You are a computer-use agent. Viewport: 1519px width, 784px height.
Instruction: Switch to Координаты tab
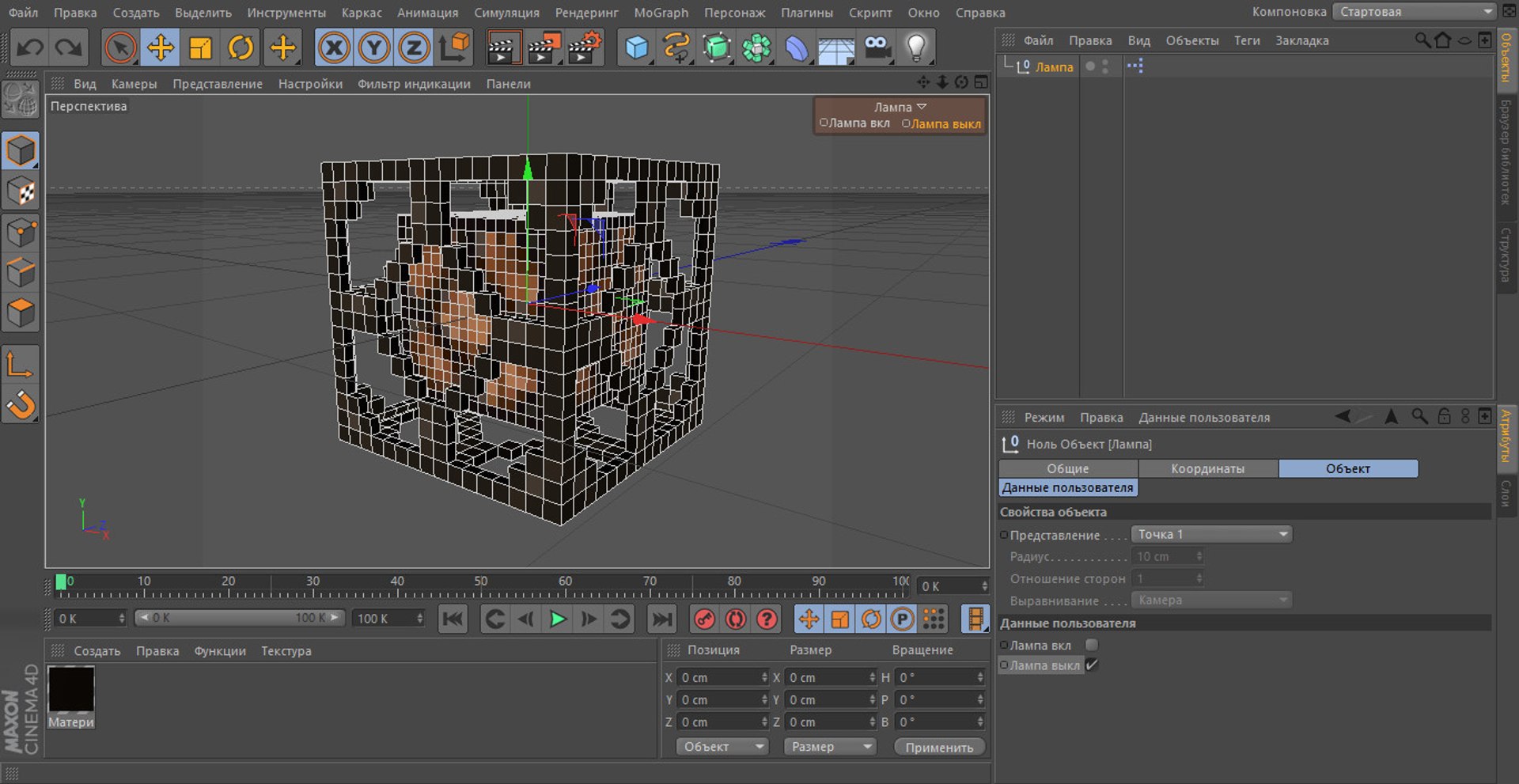pos(1208,468)
